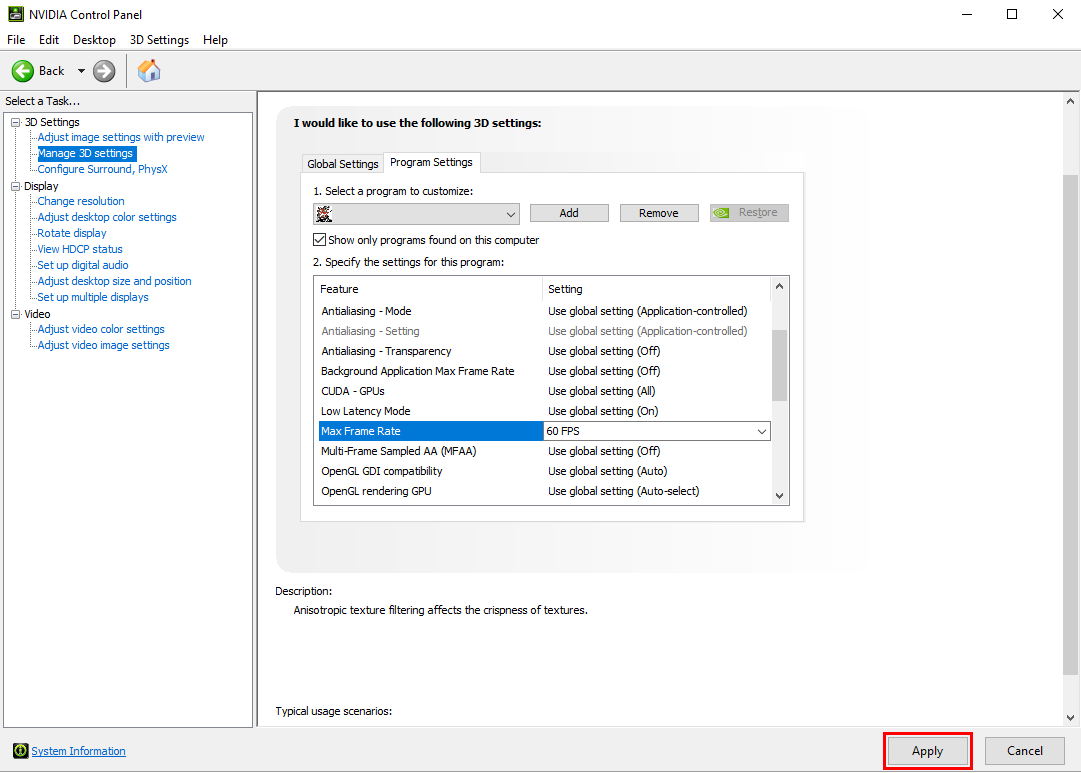Collapse the 3D Settings tree node
The height and width of the screenshot is (773, 1081).
coord(15,122)
